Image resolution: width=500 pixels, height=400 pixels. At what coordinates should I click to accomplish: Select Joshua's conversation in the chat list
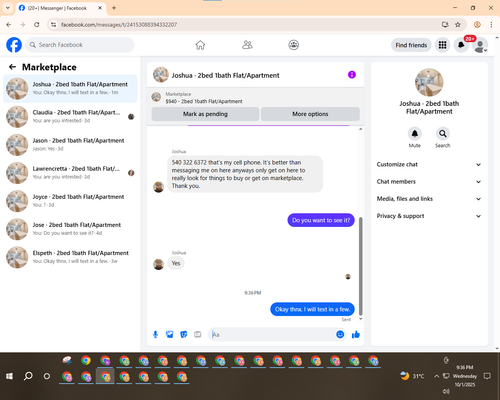(70, 89)
